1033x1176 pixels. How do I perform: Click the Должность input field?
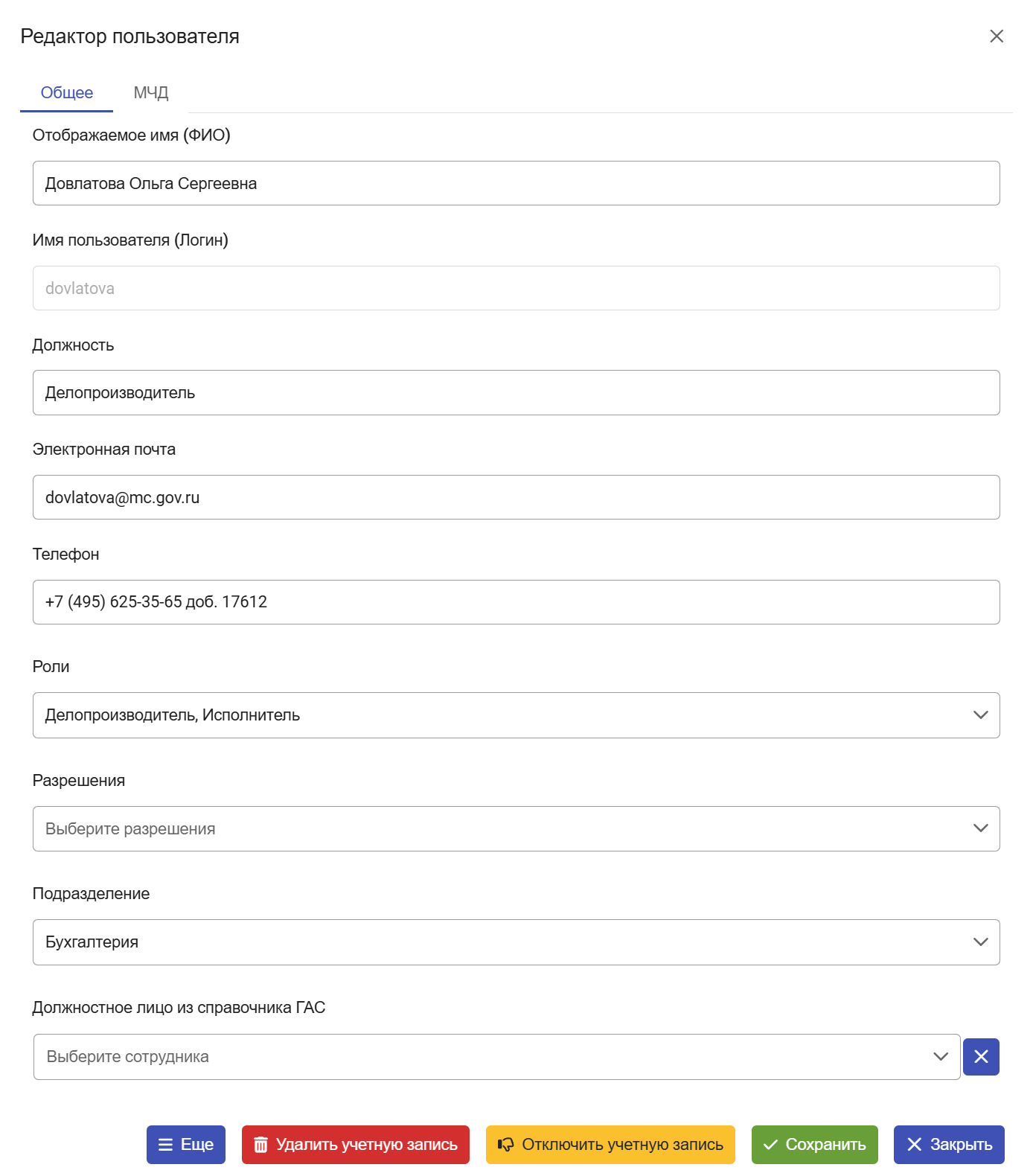pyautogui.click(x=516, y=392)
